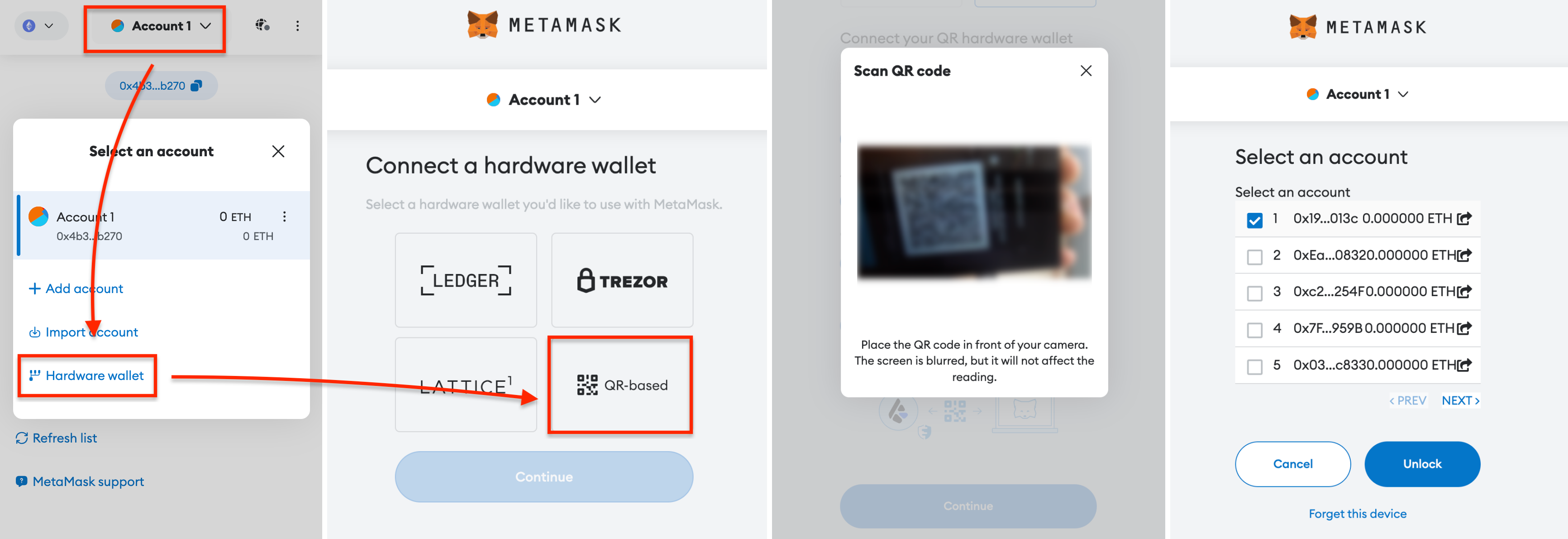The height and width of the screenshot is (539, 1568).
Task: Copy the 0x4b3...b270 address icon
Action: (196, 86)
